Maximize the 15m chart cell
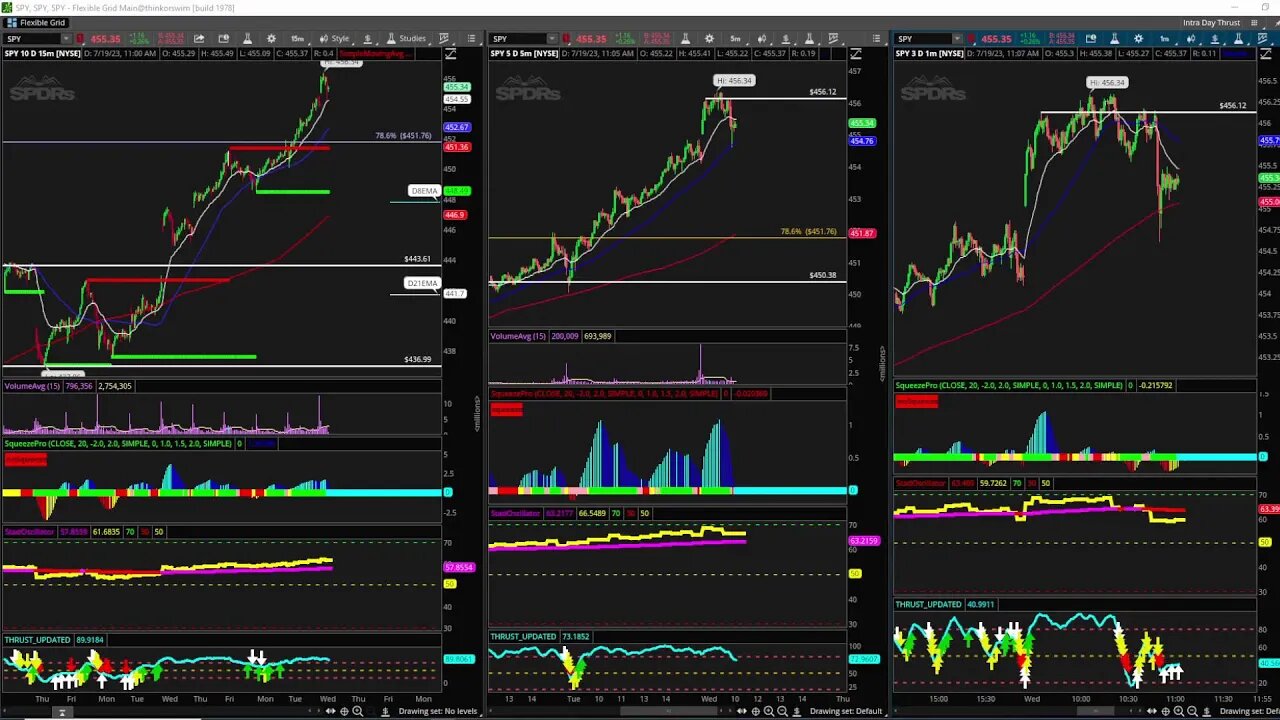1280x720 pixels. tap(451, 53)
